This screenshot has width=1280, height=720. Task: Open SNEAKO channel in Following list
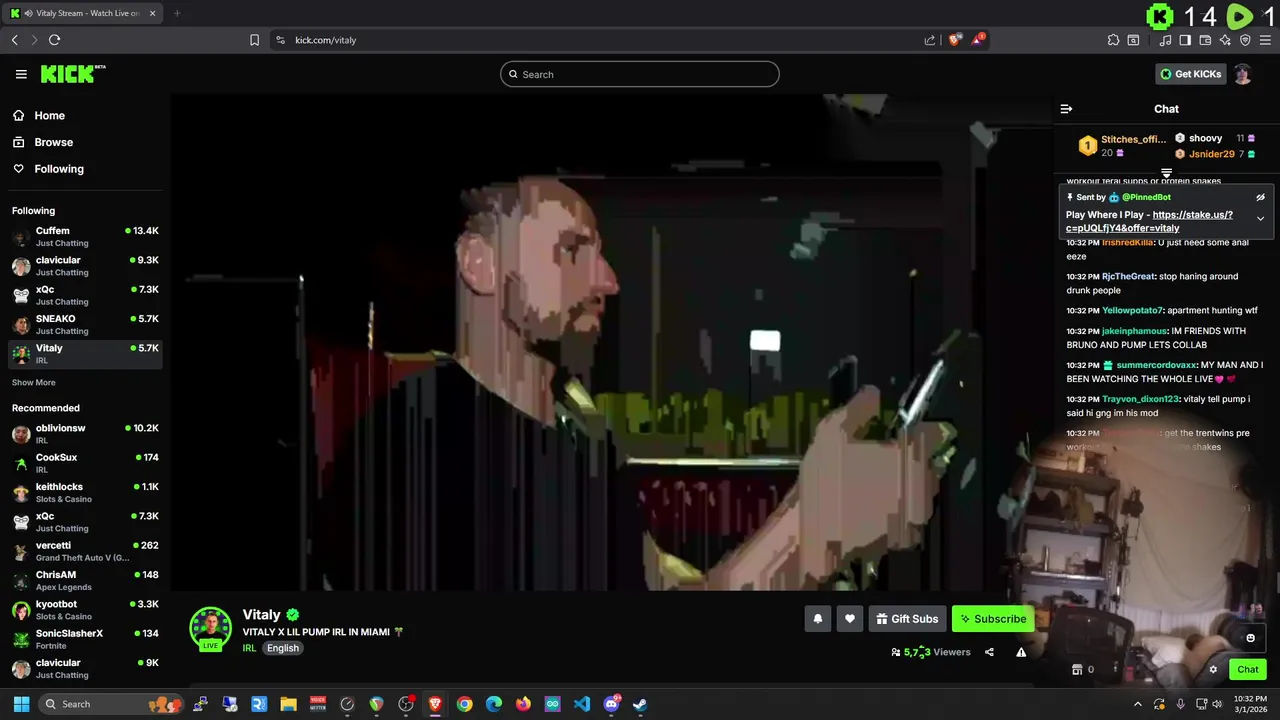[85, 325]
